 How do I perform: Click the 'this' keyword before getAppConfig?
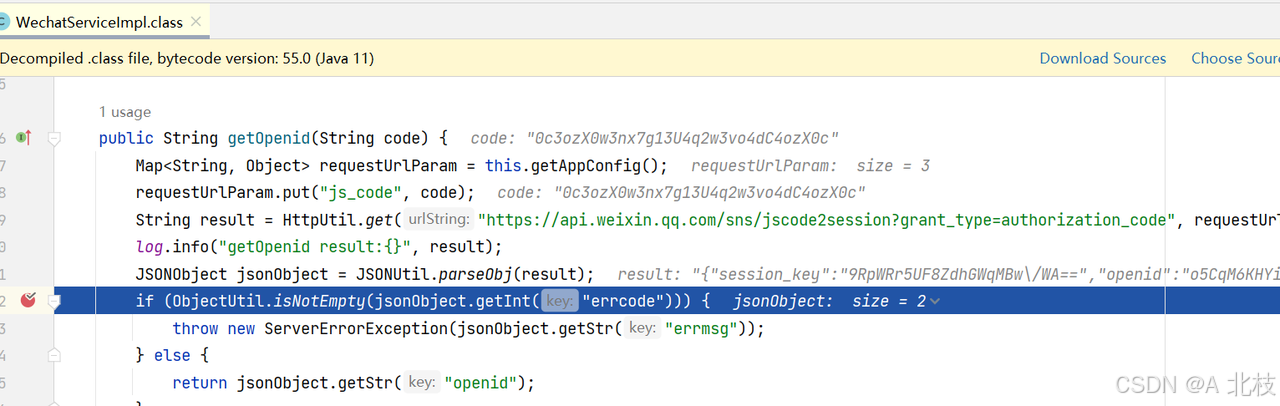(x=503, y=165)
